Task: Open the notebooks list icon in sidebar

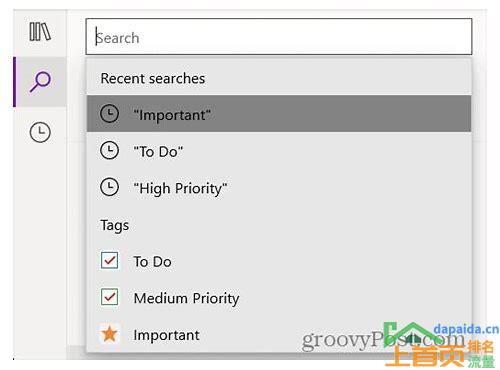Action: pyautogui.click(x=40, y=32)
